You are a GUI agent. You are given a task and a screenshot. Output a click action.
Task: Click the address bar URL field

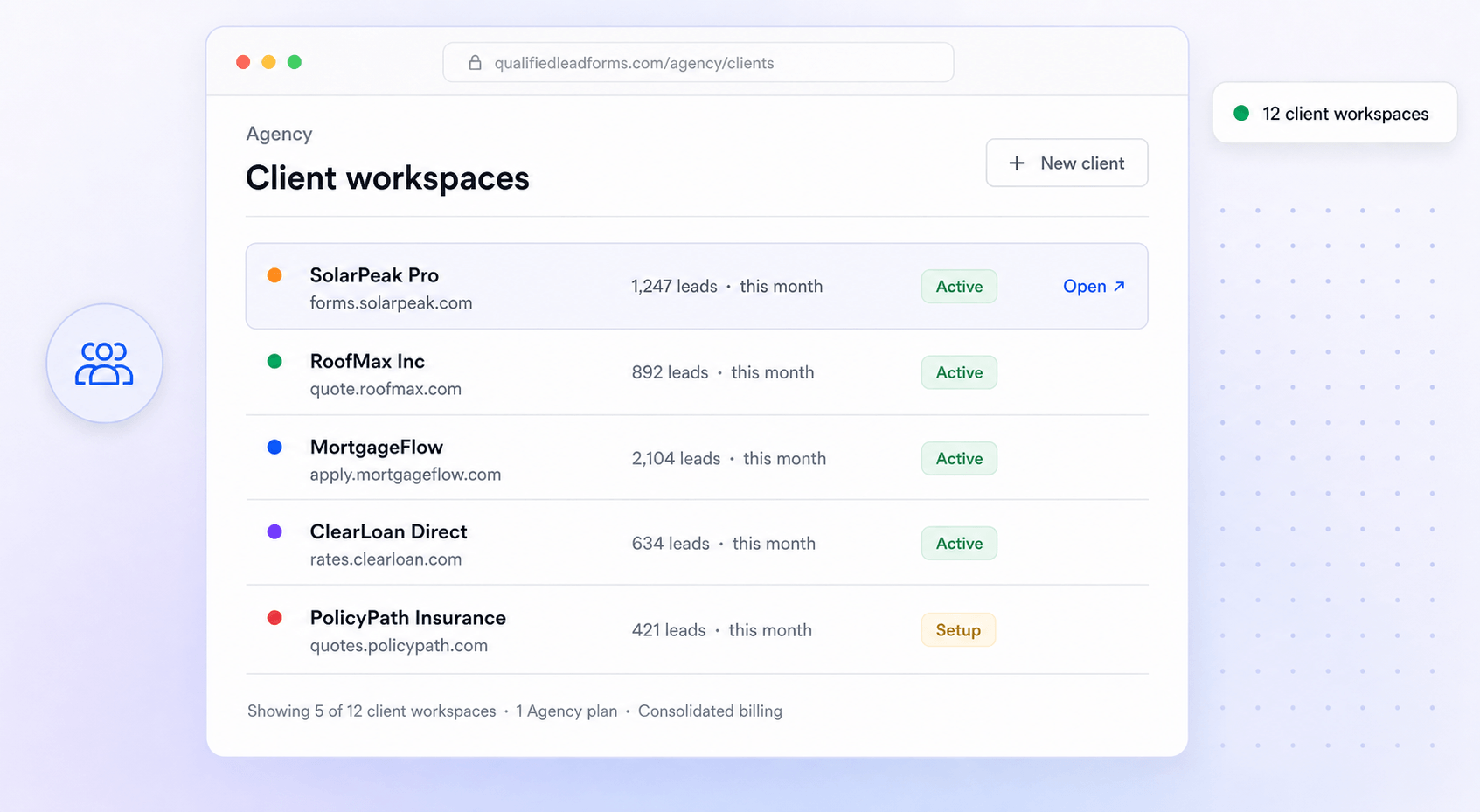click(x=698, y=63)
